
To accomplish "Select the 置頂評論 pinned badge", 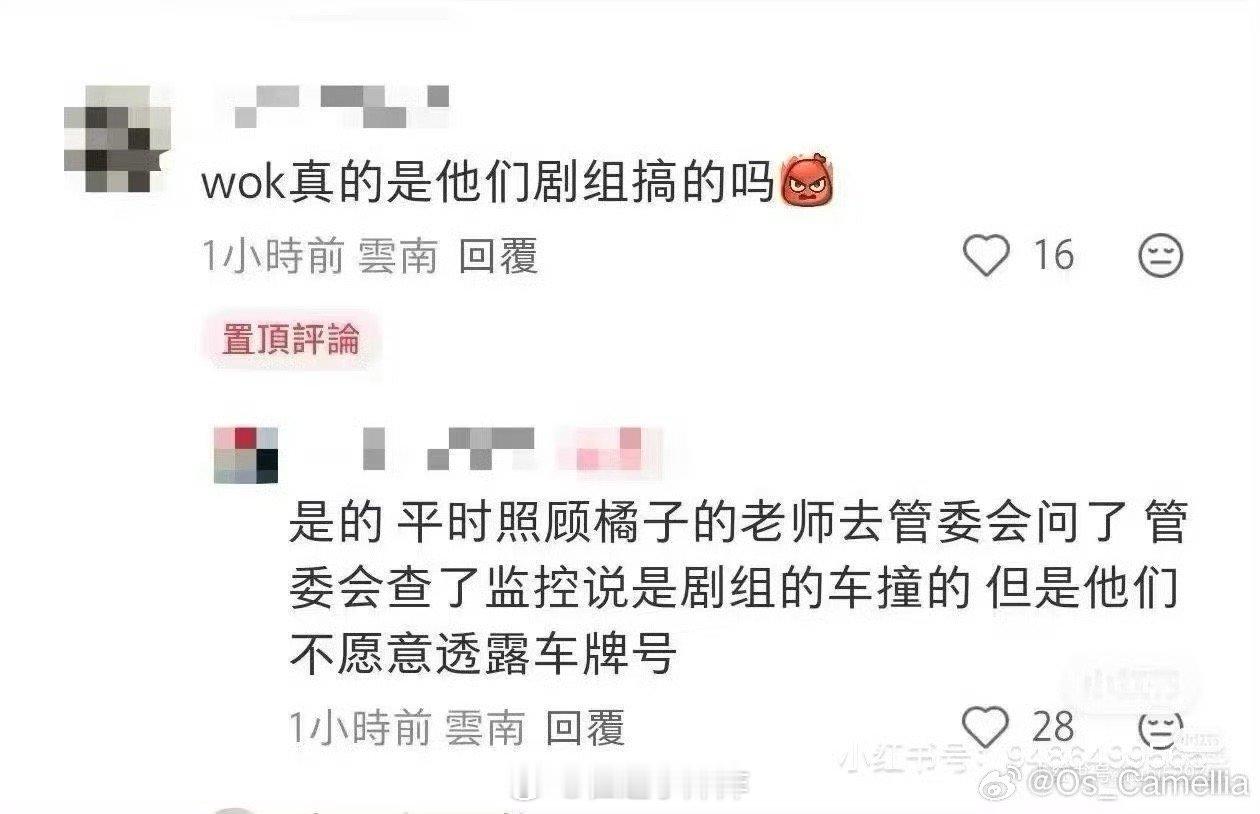I will pos(290,339).
